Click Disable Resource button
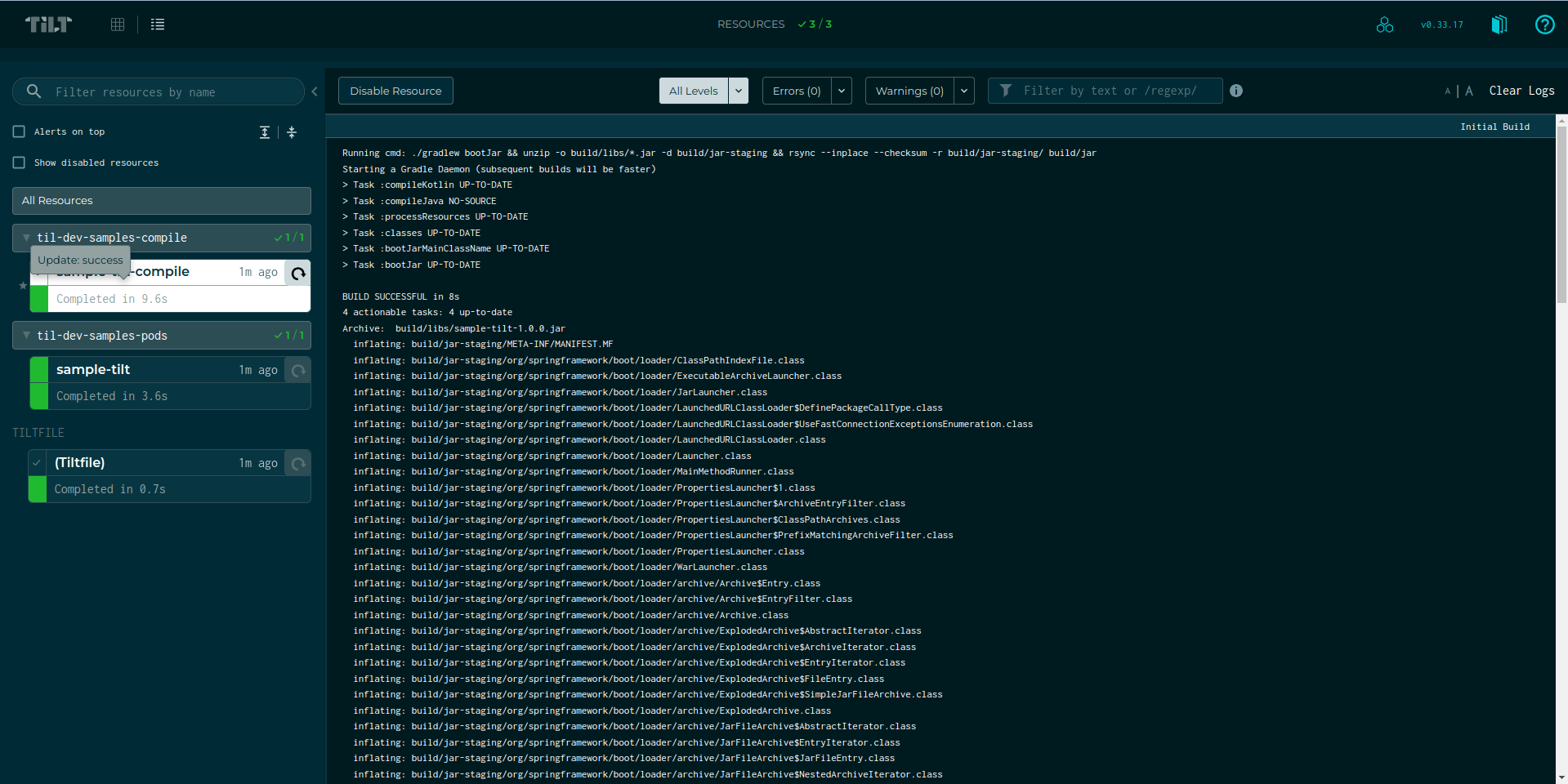The width and height of the screenshot is (1568, 784). point(395,91)
